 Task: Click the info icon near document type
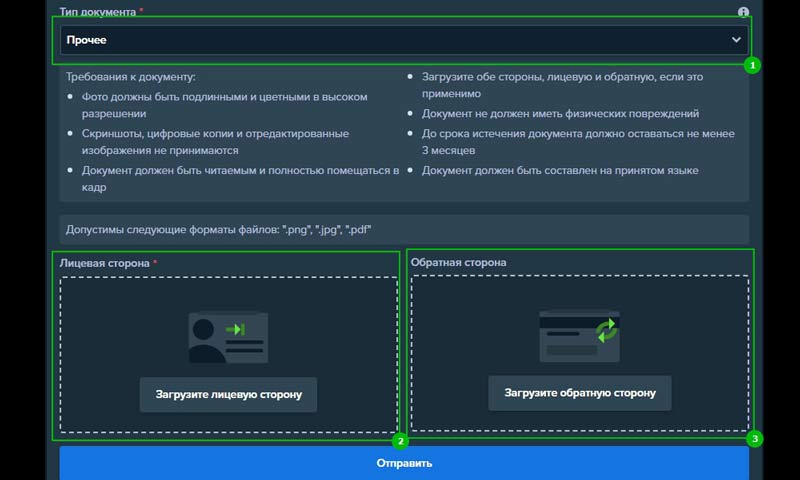coord(743,12)
